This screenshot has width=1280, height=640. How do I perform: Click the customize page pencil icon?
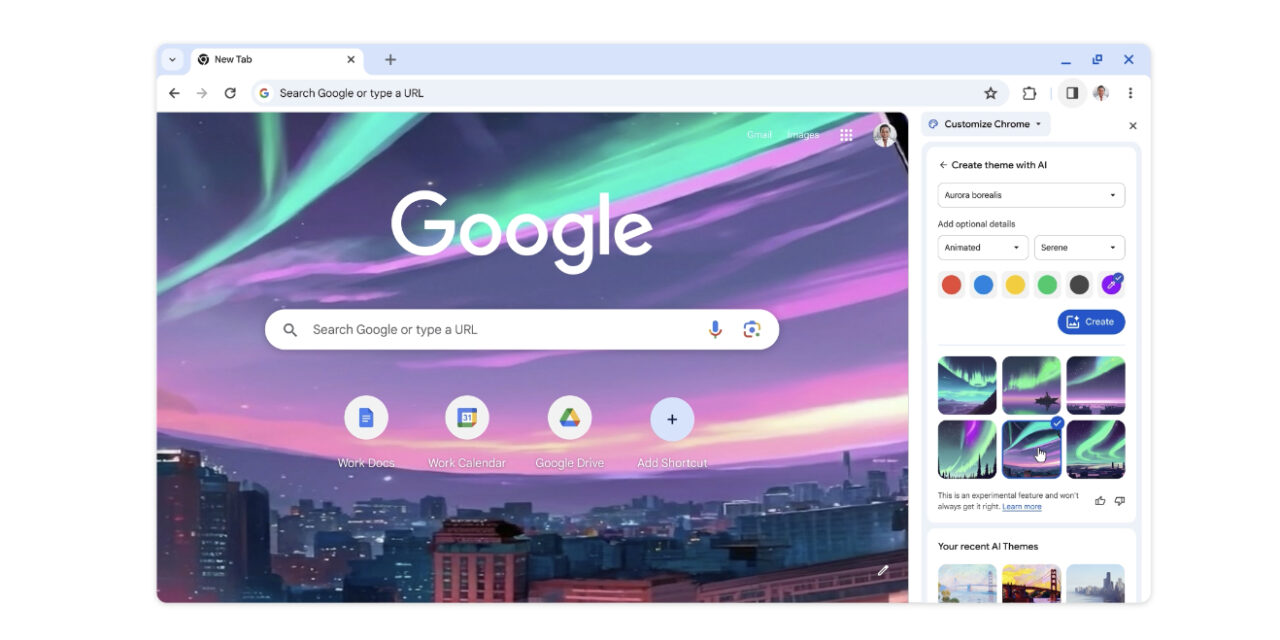pos(882,571)
